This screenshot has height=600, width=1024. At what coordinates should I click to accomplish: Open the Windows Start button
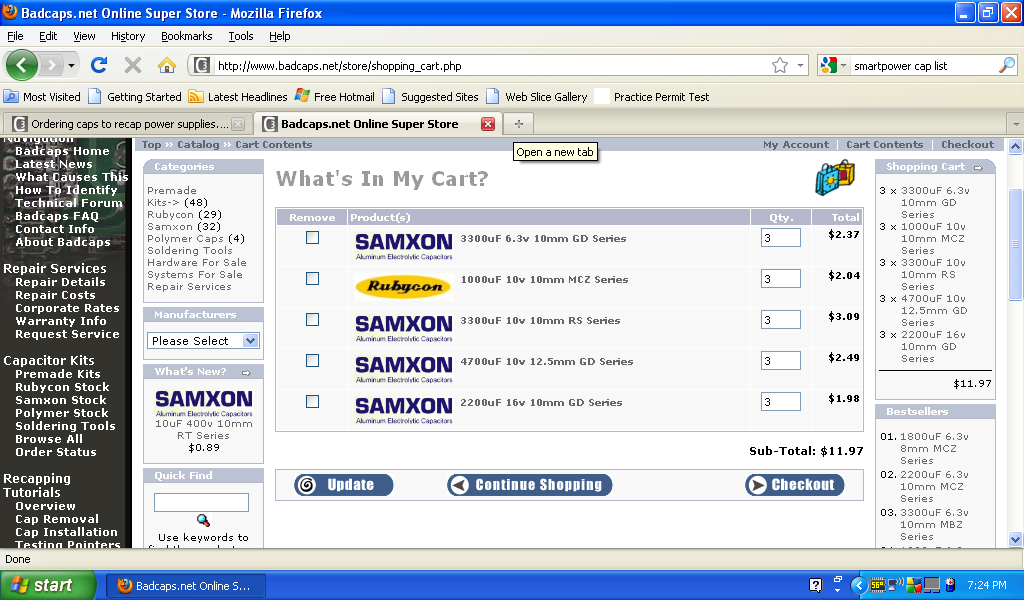tap(47, 585)
